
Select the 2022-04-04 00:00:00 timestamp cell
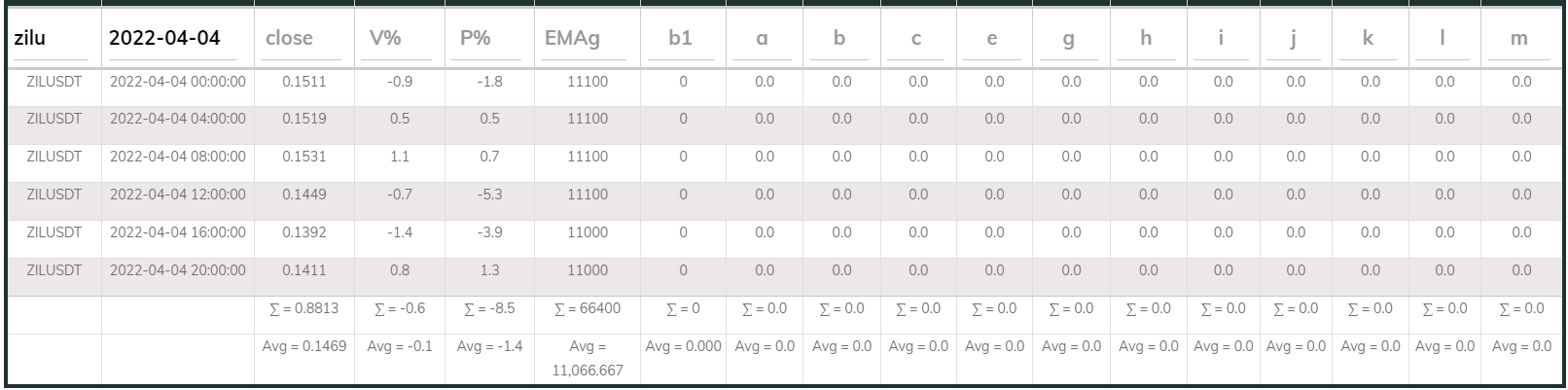point(178,82)
